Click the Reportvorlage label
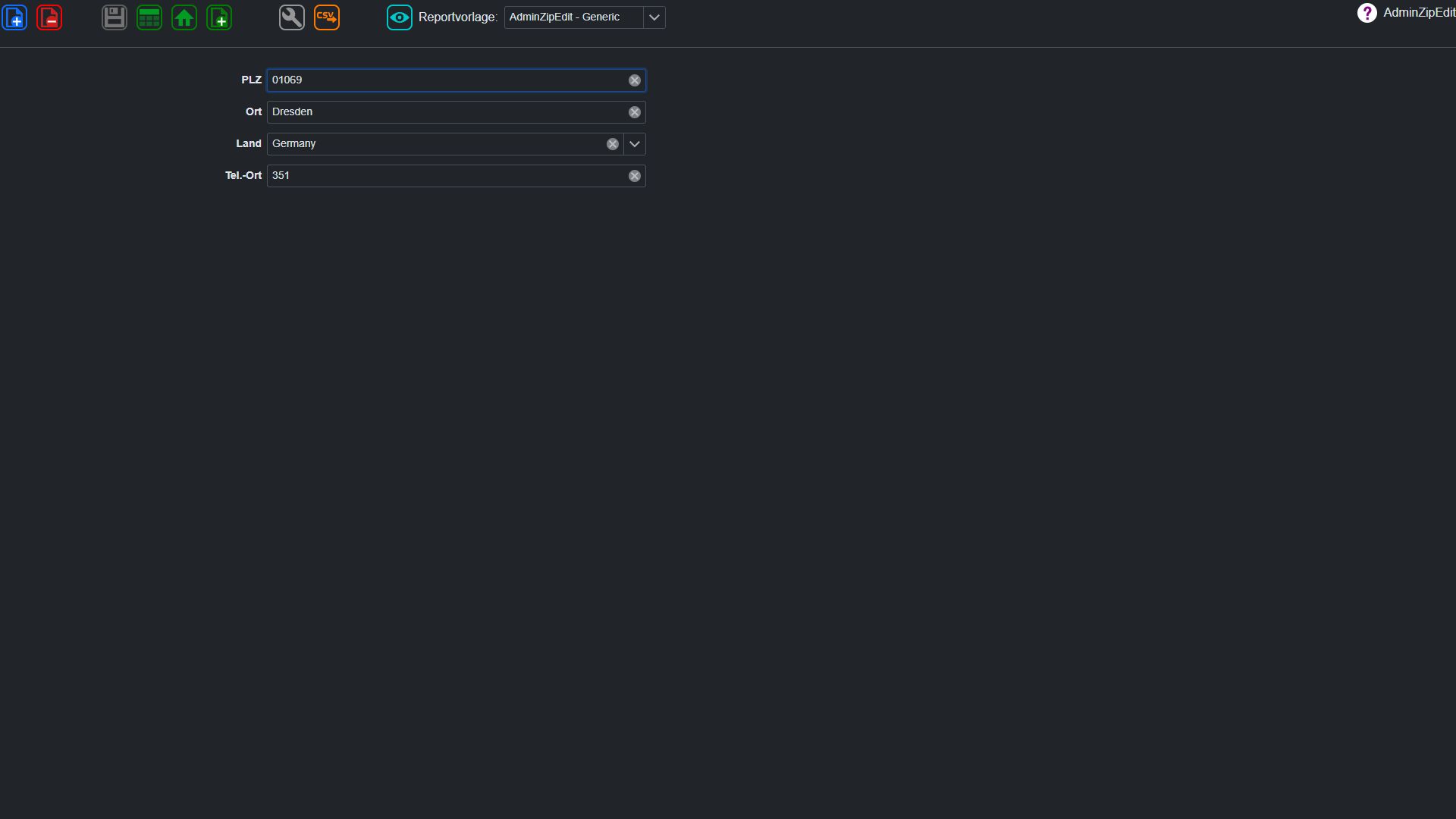 coord(458,17)
